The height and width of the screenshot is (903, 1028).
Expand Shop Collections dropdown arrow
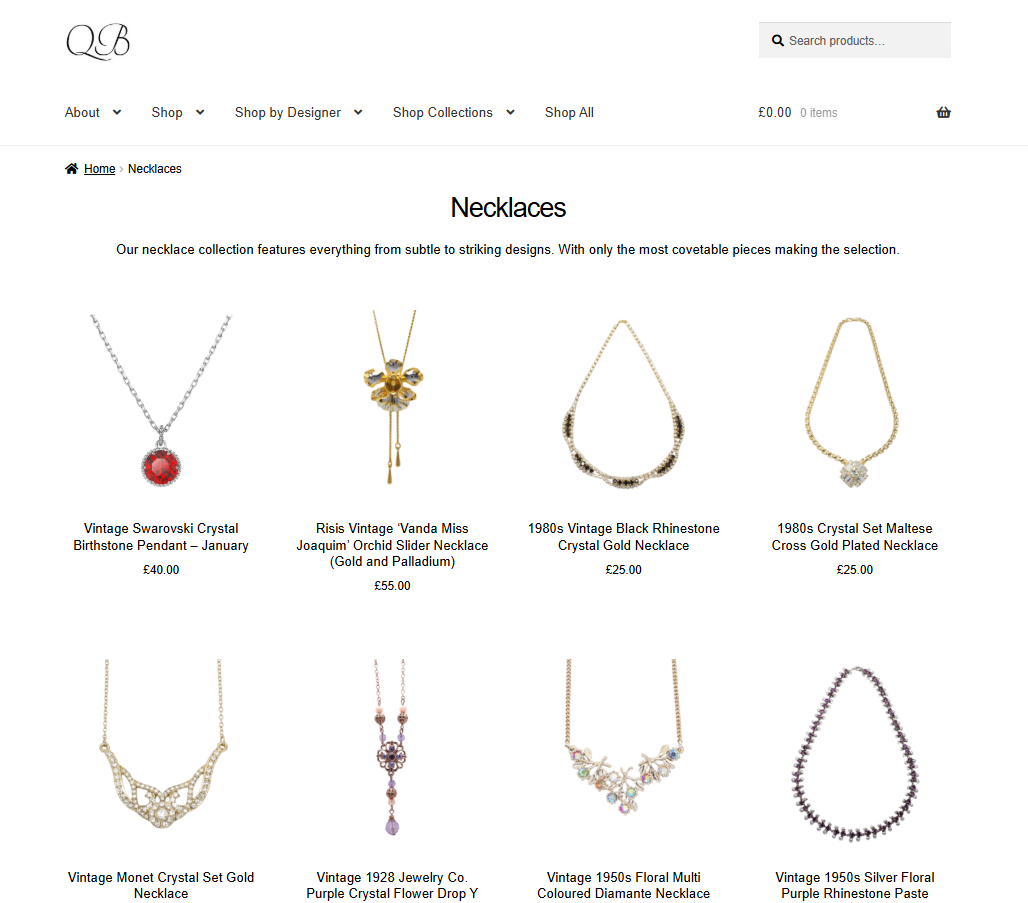pyautogui.click(x=510, y=112)
